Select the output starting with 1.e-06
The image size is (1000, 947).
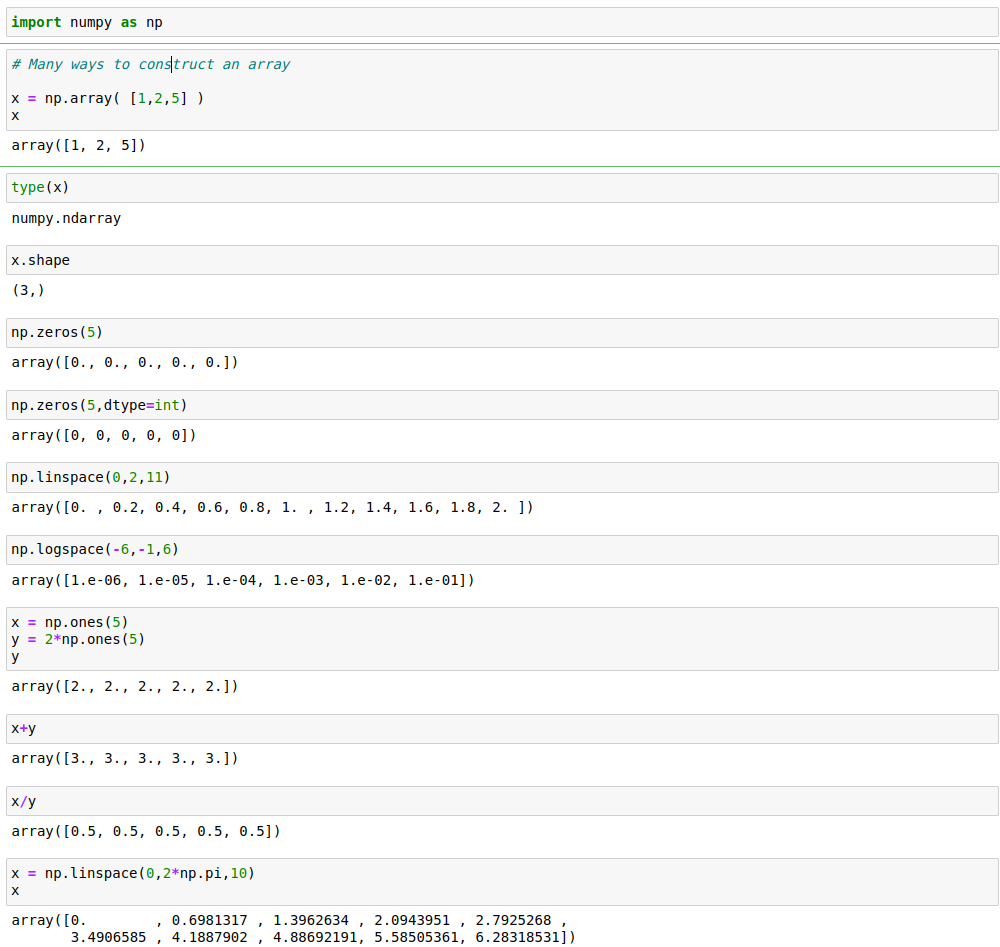[243, 580]
